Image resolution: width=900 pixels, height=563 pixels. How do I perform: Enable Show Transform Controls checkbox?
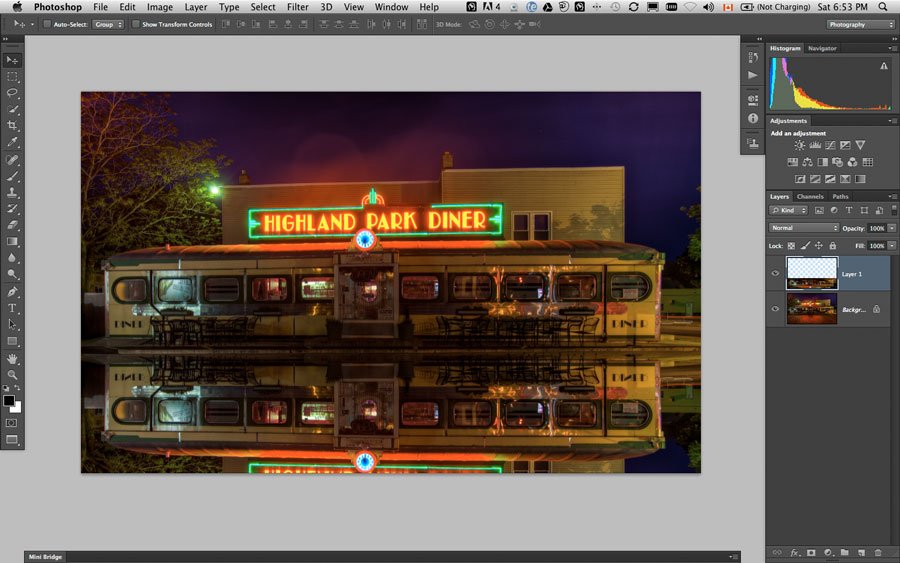click(135, 24)
